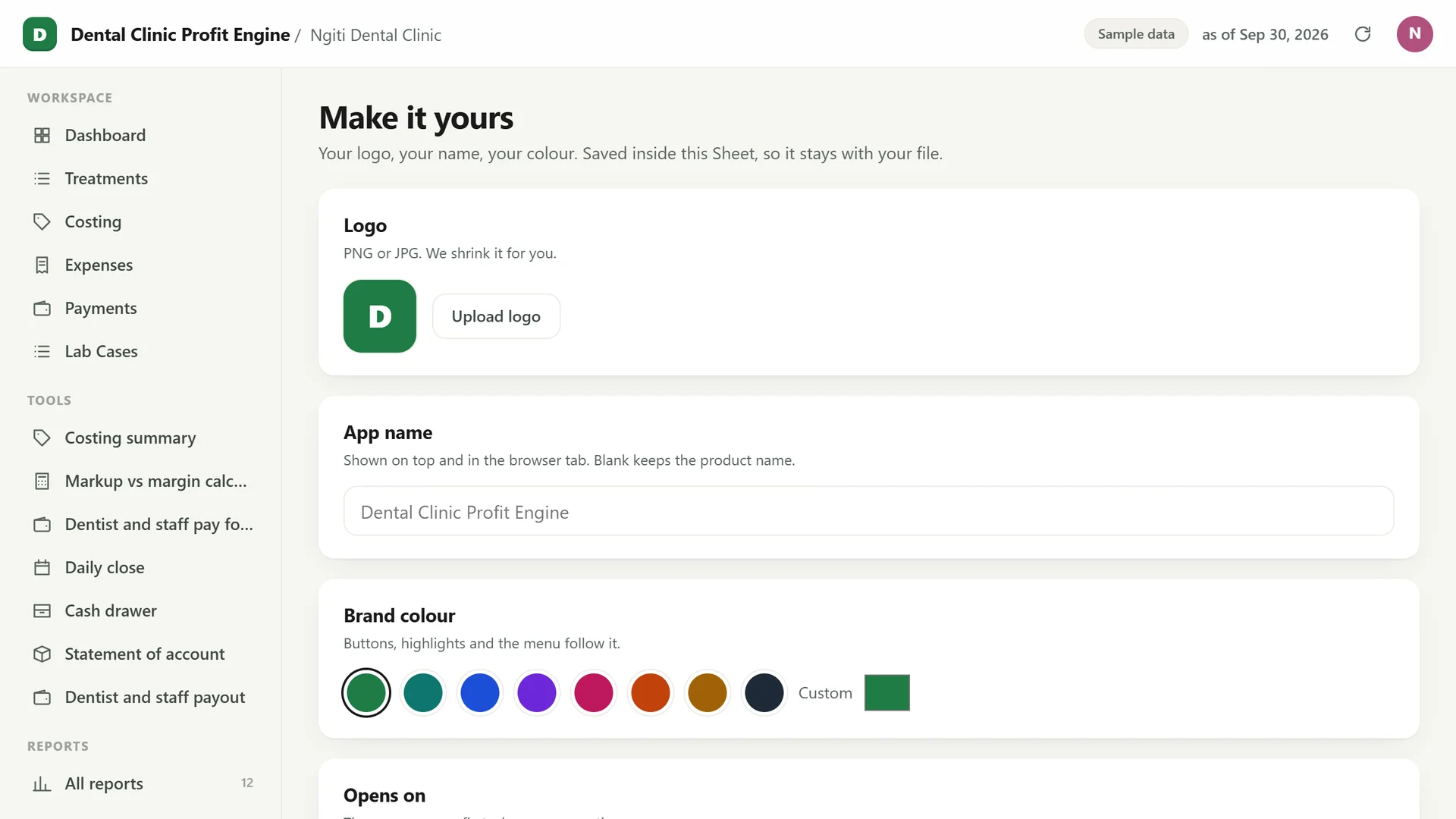Click the Dashboard grid icon

(x=42, y=135)
